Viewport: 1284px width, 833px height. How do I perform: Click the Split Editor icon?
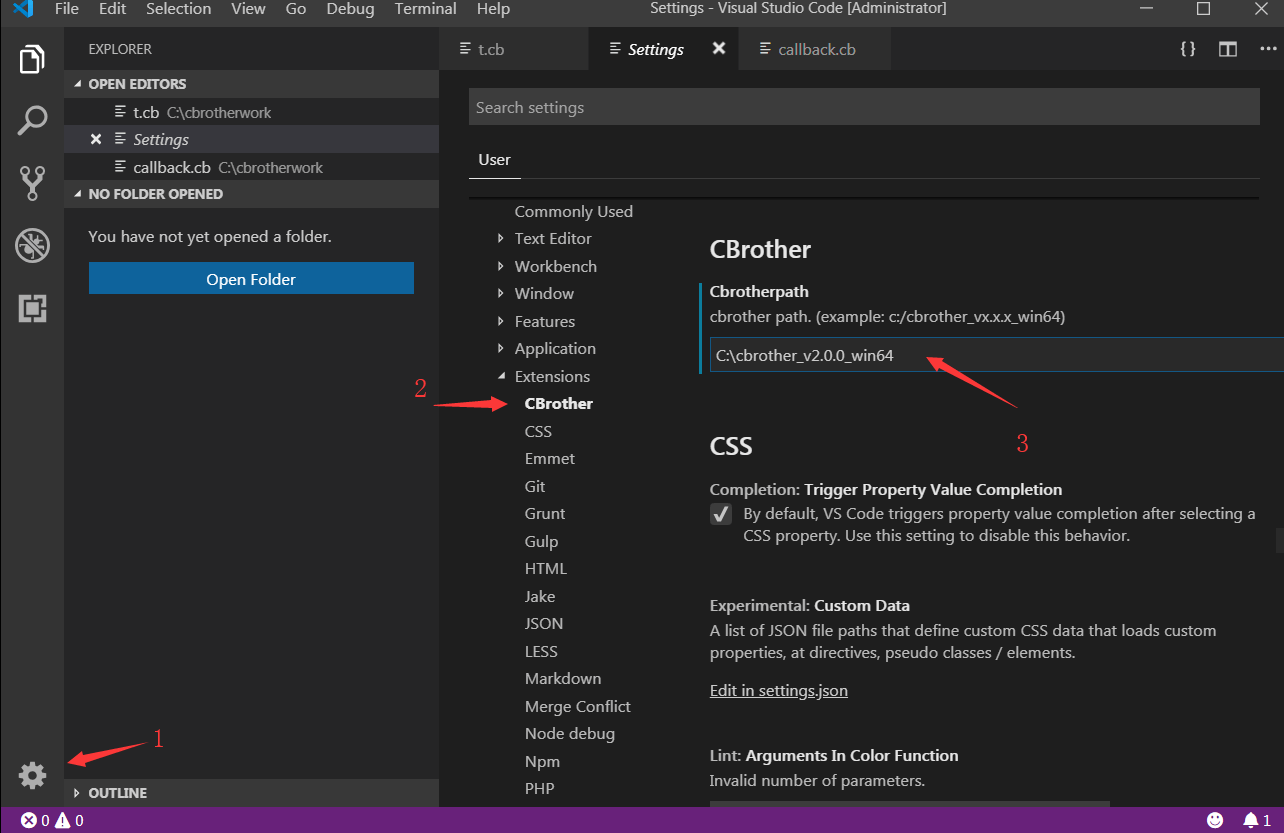click(1228, 49)
